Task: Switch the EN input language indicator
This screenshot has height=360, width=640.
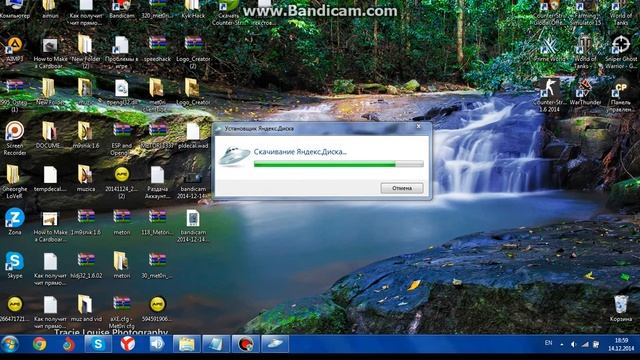Action: pos(549,343)
